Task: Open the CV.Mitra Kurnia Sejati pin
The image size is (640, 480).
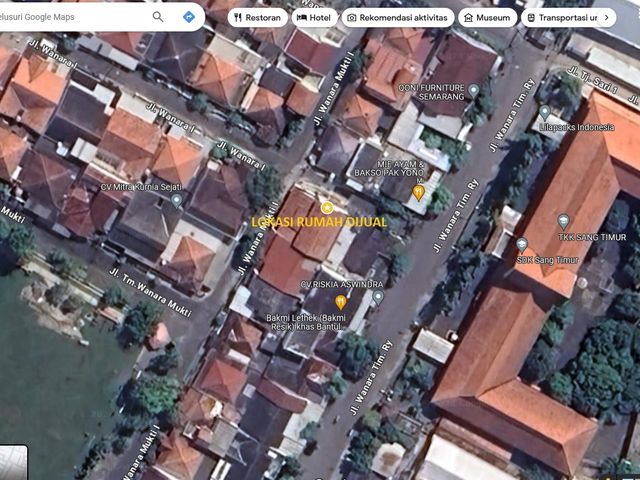Action: (176, 200)
